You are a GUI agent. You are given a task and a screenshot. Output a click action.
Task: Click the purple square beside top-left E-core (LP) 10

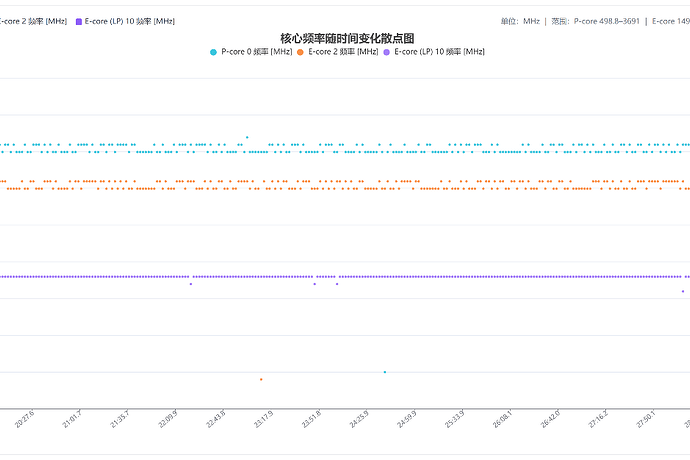click(79, 22)
